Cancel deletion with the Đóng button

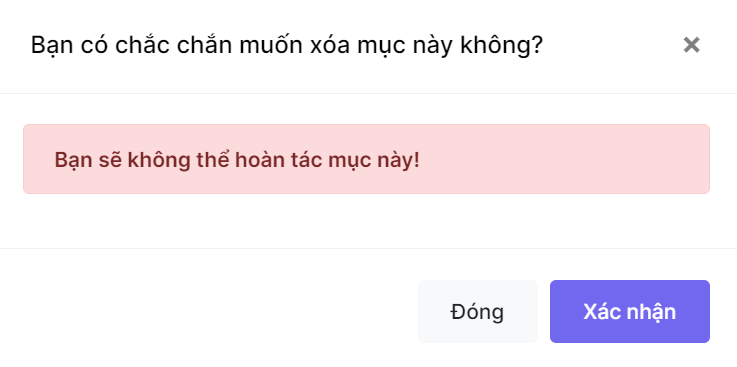(478, 312)
